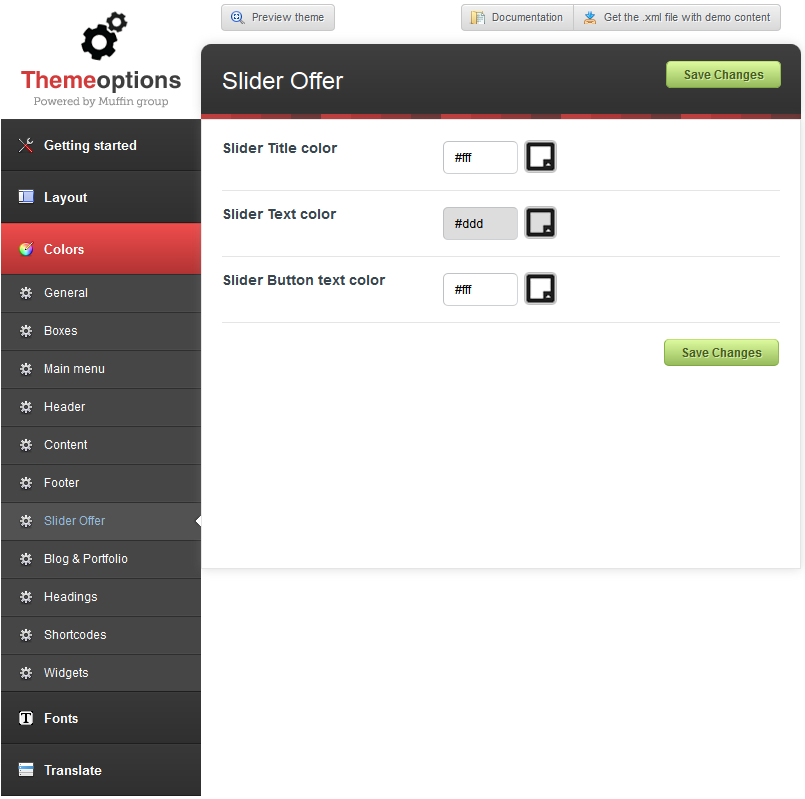Image resolution: width=805 pixels, height=799 pixels.
Task: Click the Theme options gears logo
Action: [x=103, y=37]
